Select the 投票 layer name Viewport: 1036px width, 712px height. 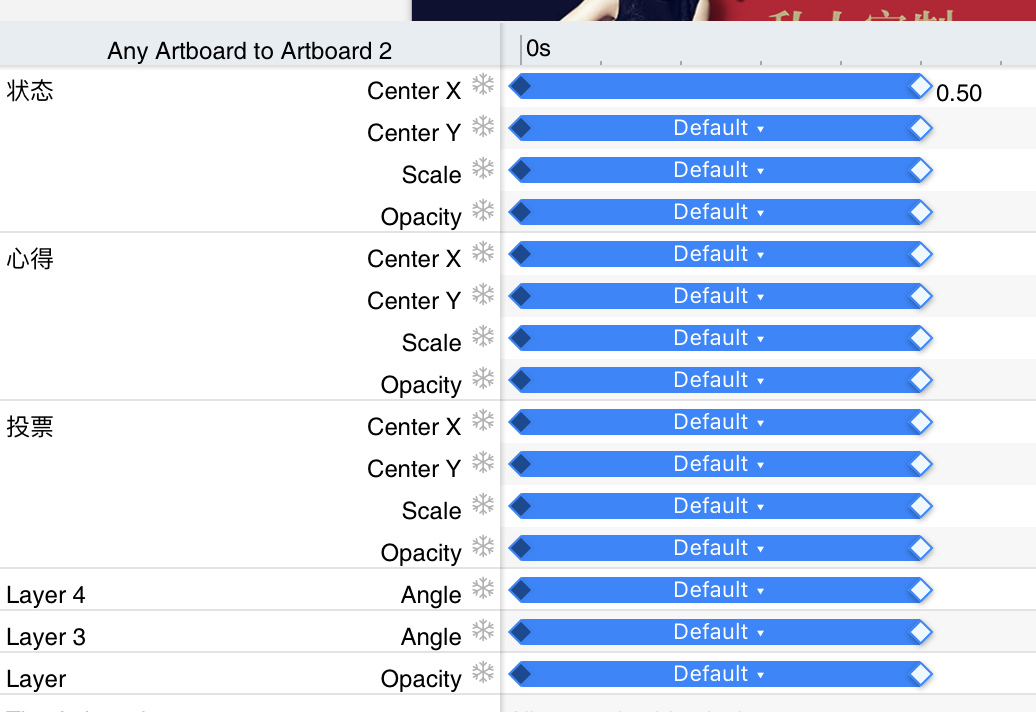(x=30, y=427)
